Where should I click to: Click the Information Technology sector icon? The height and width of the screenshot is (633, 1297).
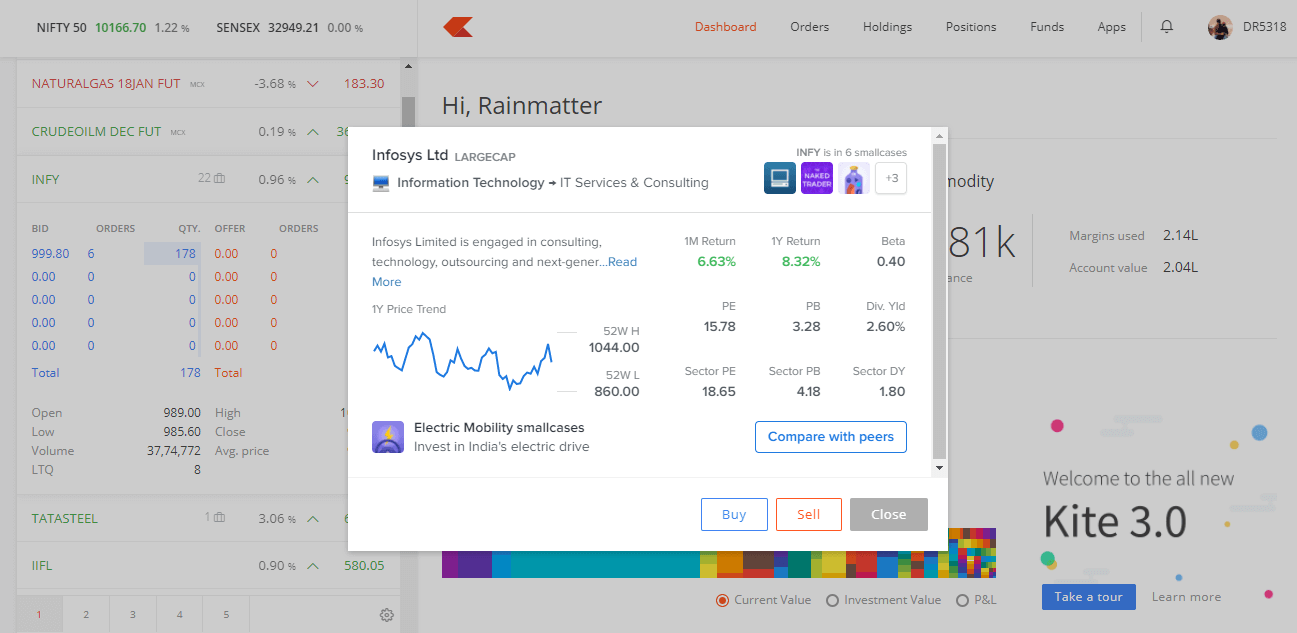coord(380,183)
